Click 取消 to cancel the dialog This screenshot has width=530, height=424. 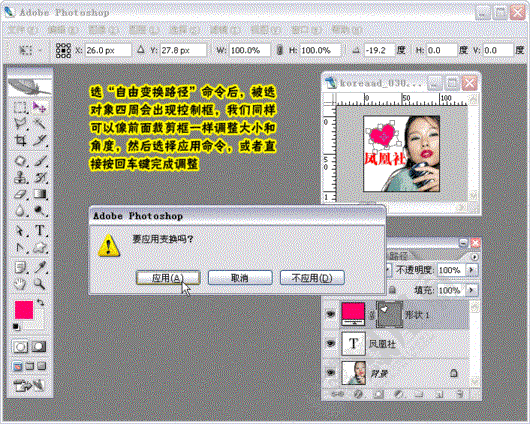(240, 278)
